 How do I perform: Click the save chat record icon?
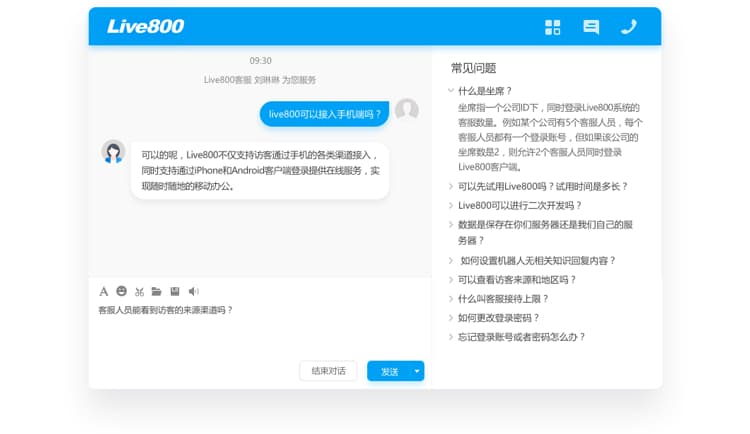174,291
